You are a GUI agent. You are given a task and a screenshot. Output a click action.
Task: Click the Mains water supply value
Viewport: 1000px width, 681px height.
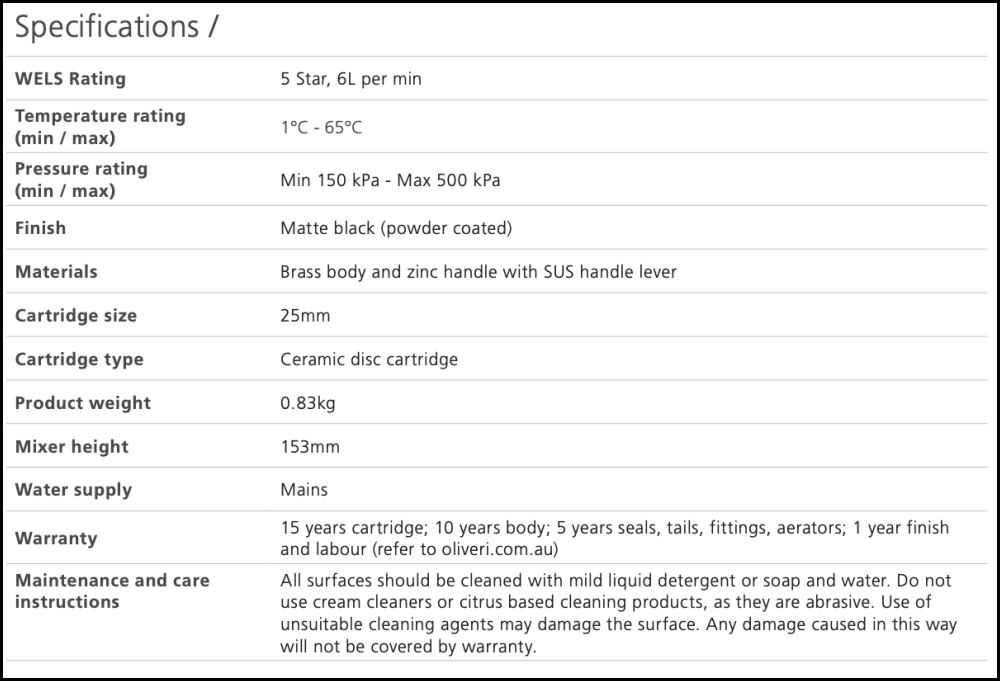[304, 490]
